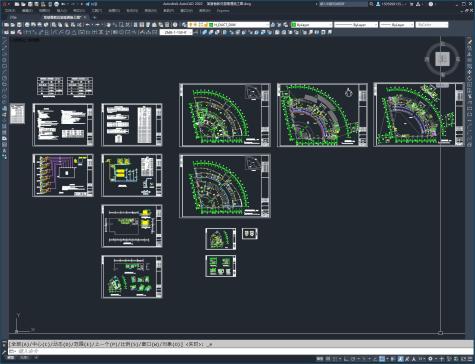The image size is (475, 364).
Task: Open the DesignCenter icon
Action: (142, 25)
